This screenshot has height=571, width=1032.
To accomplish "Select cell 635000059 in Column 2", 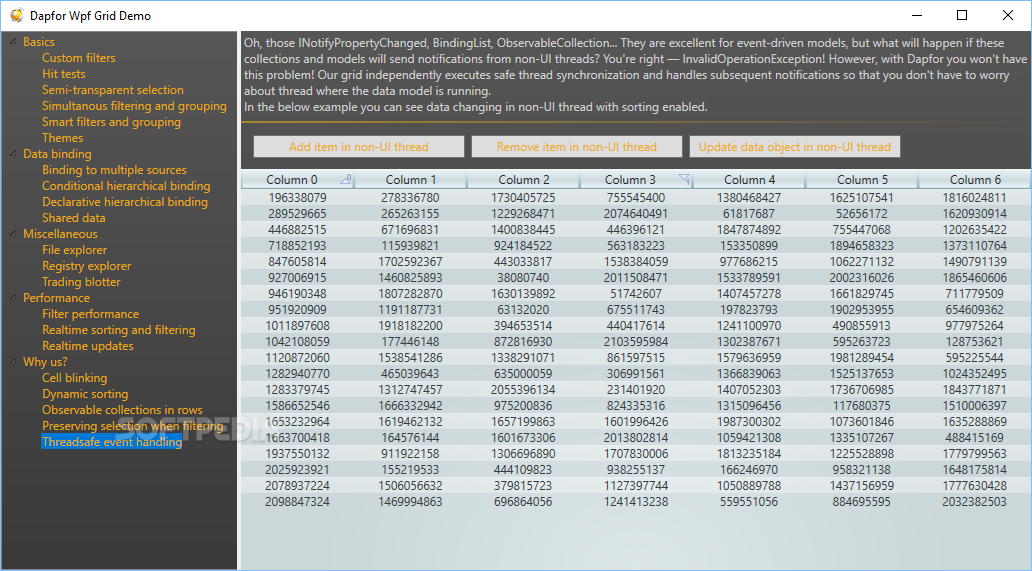I will tap(523, 374).
